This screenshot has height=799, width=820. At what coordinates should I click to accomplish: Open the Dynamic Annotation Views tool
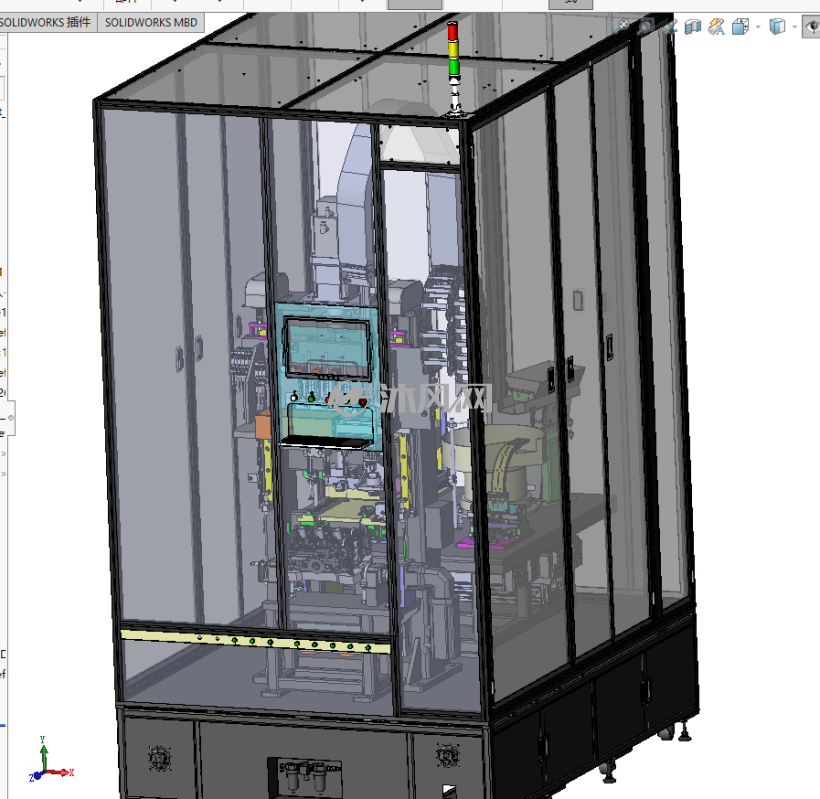(x=716, y=26)
